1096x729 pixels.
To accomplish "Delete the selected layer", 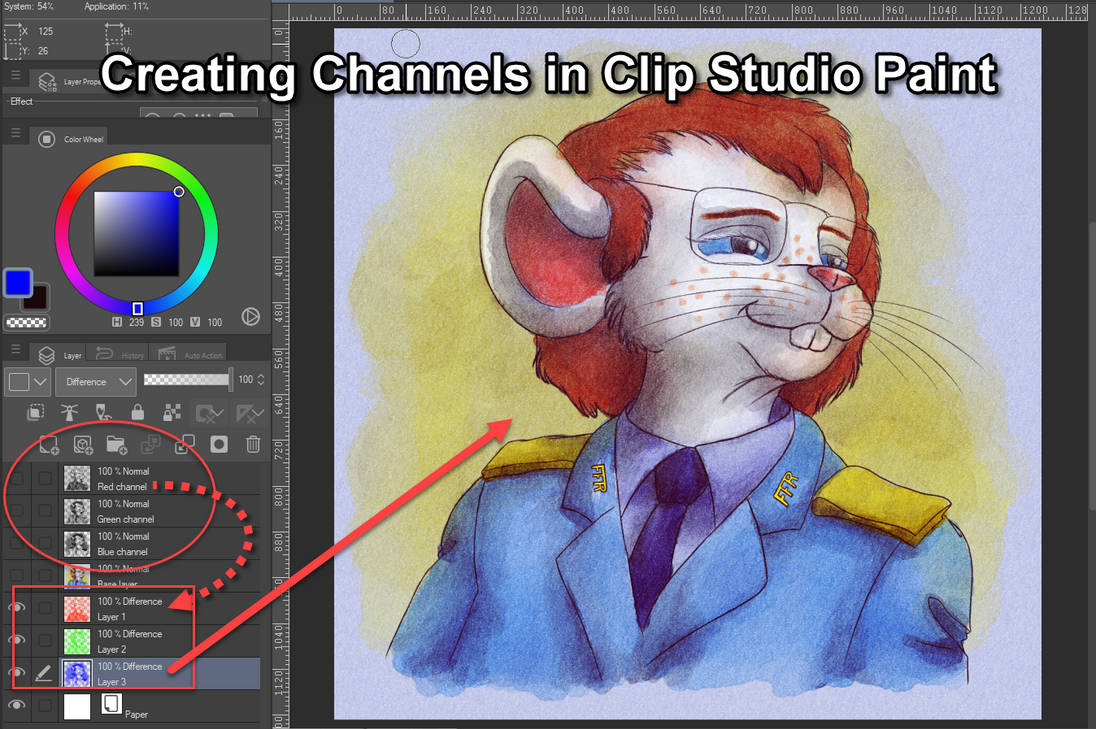I will click(253, 444).
